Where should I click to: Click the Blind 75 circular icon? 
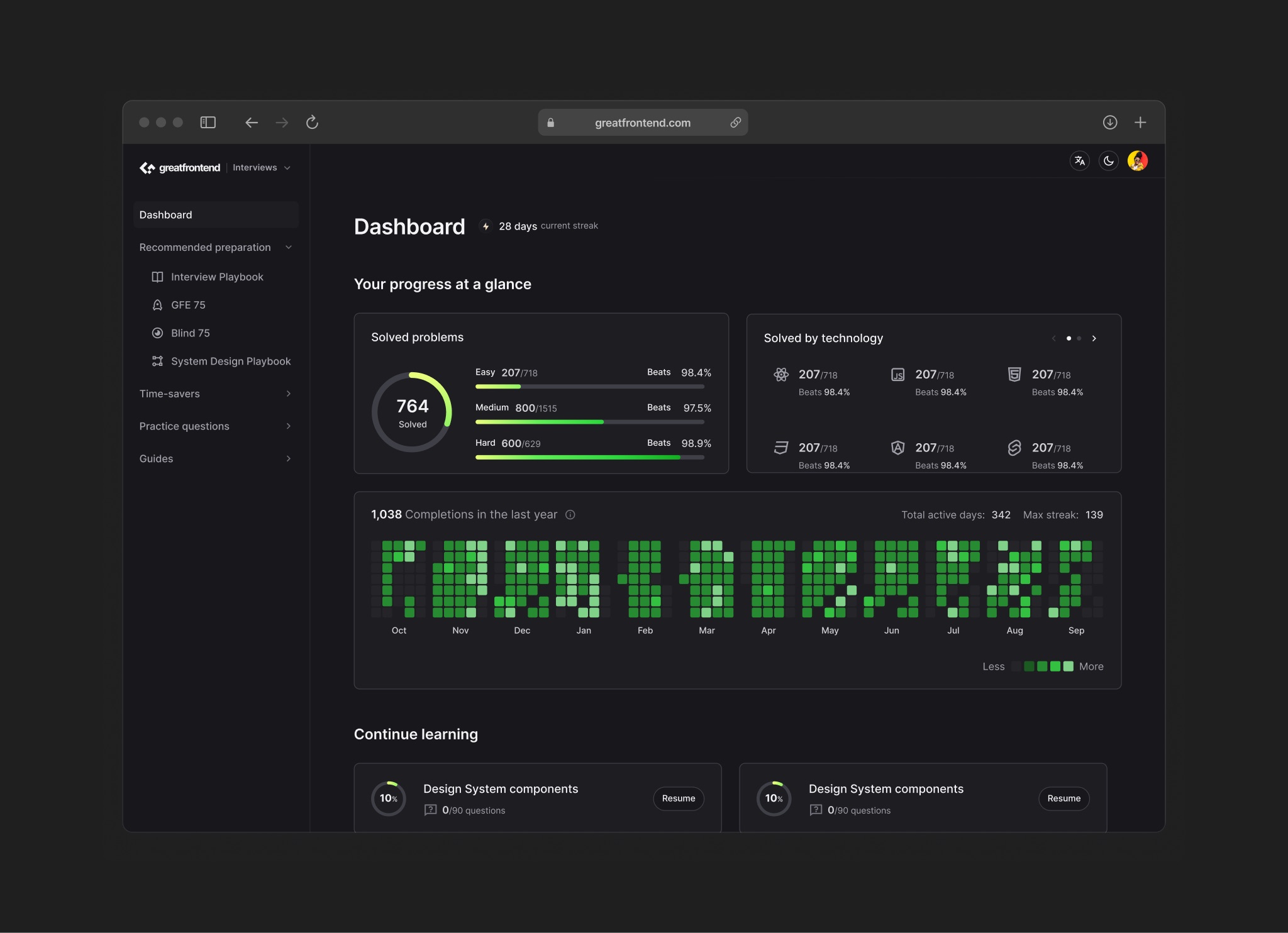(157, 333)
